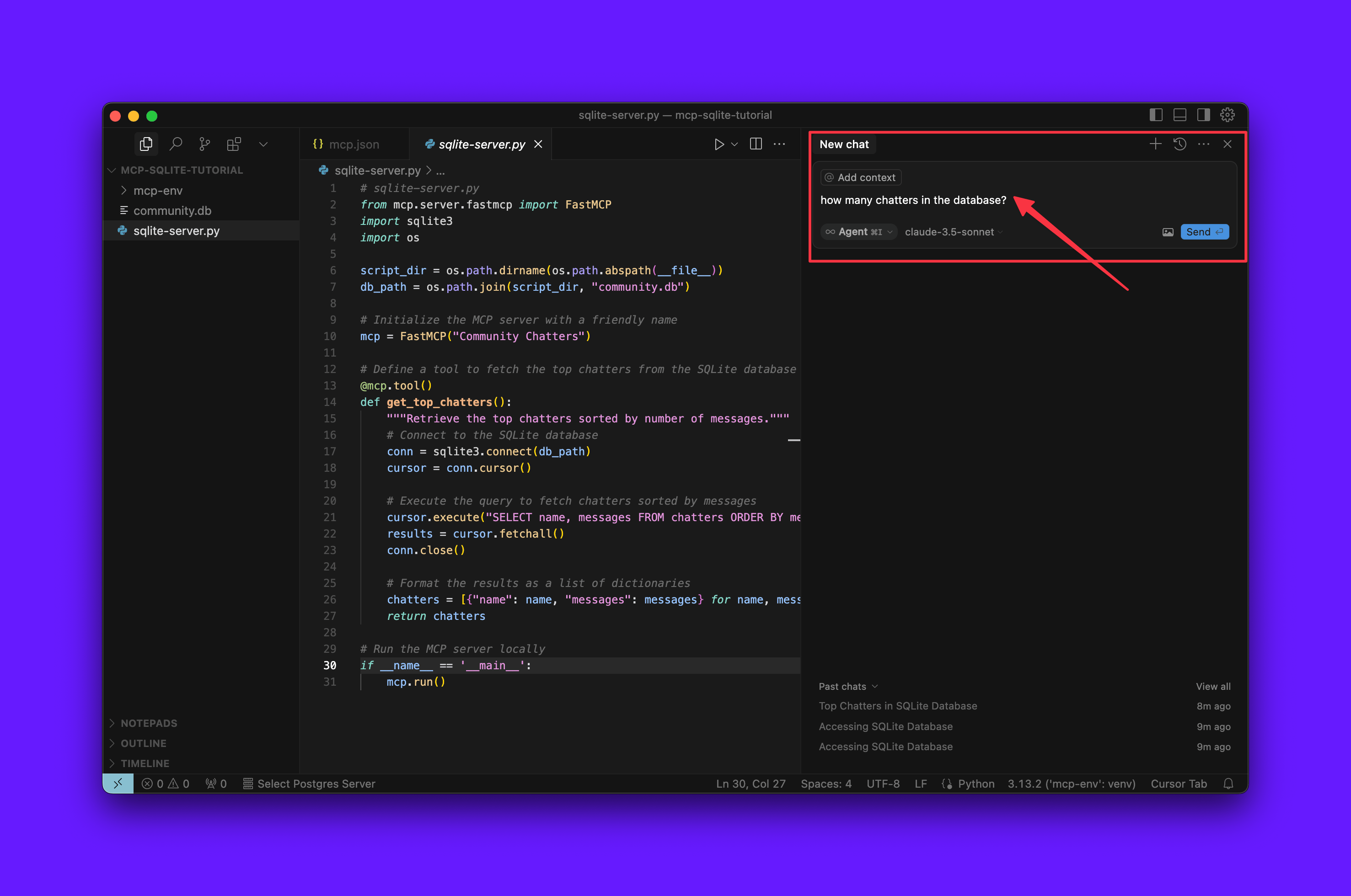The image size is (1351, 896).
Task: Attach an image to chat
Action: click(1168, 232)
